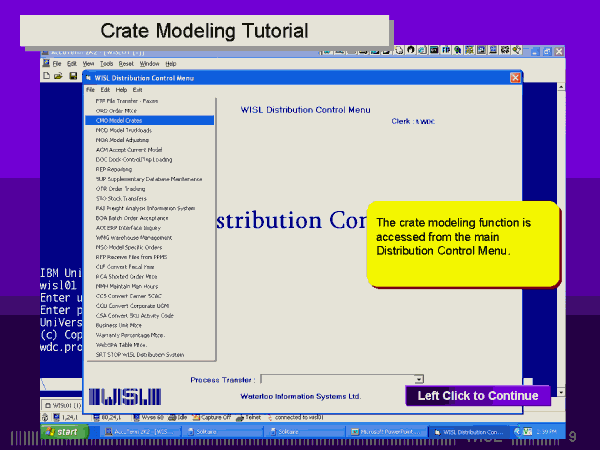The image size is (600, 450).
Task: Click the WISL Distribution Control Menu title icon
Action: coord(88,77)
